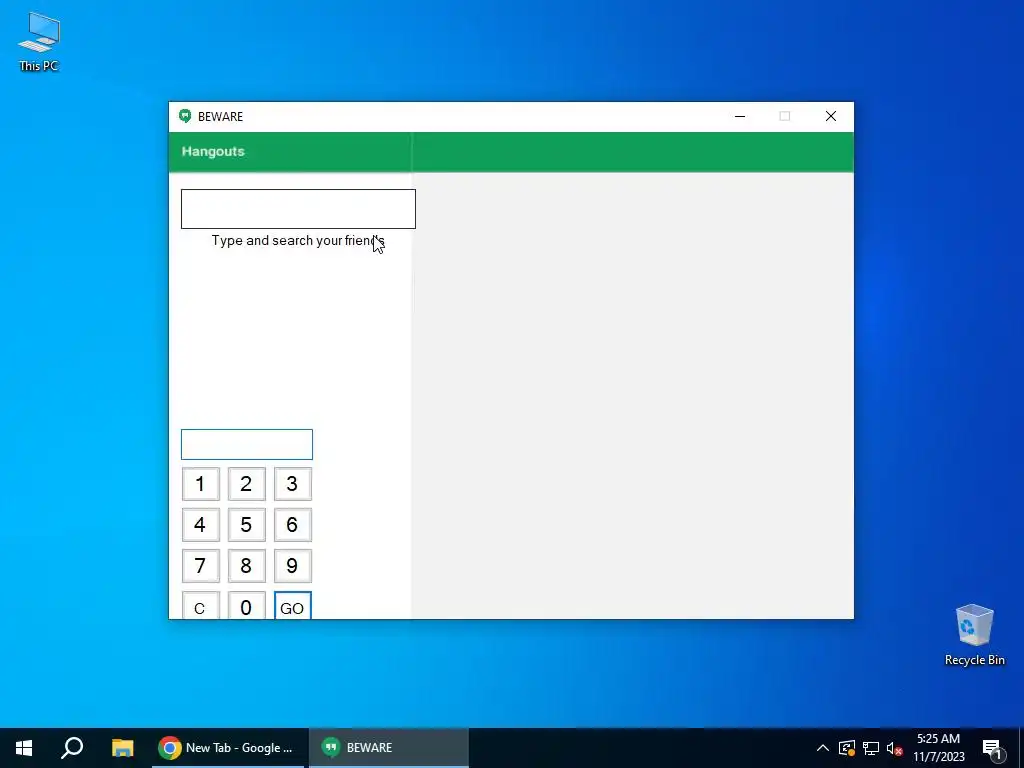Open the Windows Start menu
This screenshot has width=1024, height=768.
click(24, 748)
